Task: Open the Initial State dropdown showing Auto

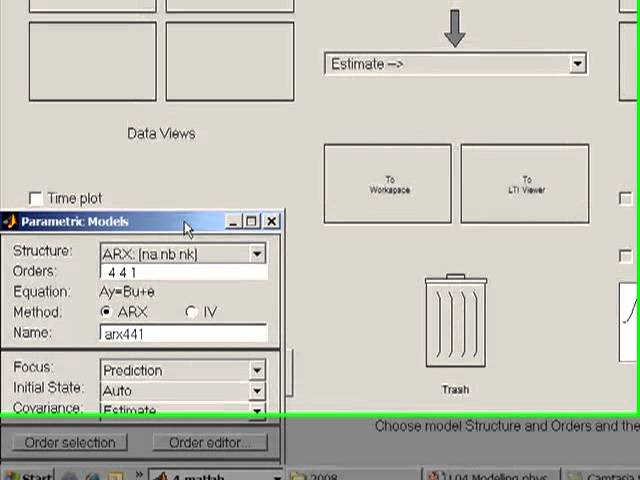Action: [183, 391]
